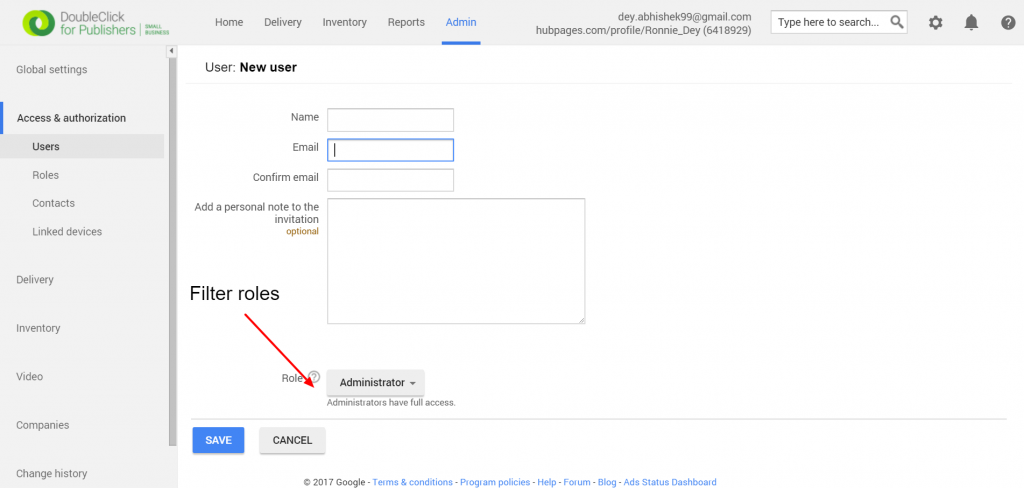Focus the Name input field
The height and width of the screenshot is (488, 1024).
(x=391, y=120)
